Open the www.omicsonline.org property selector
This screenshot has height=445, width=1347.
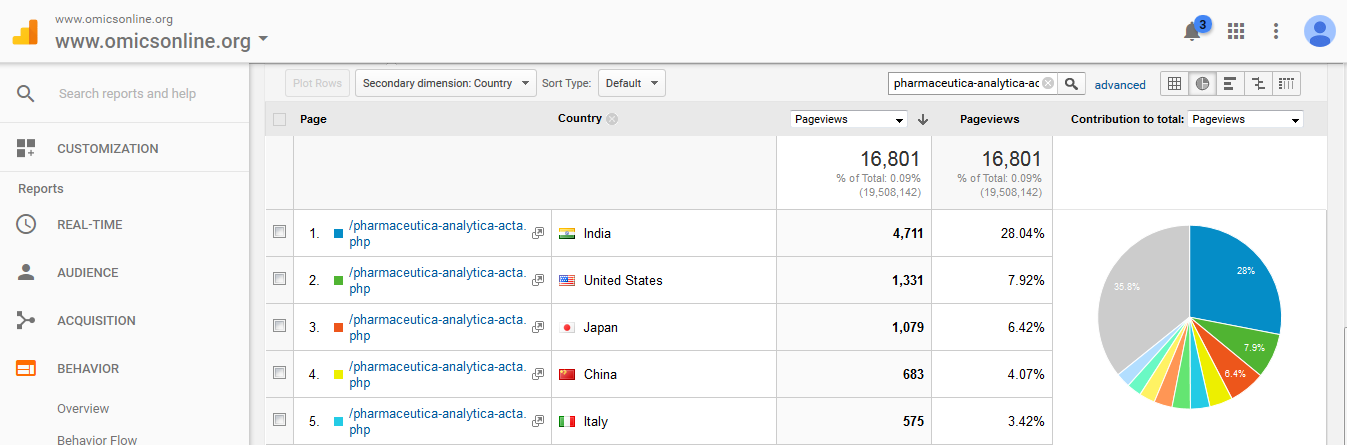click(161, 41)
